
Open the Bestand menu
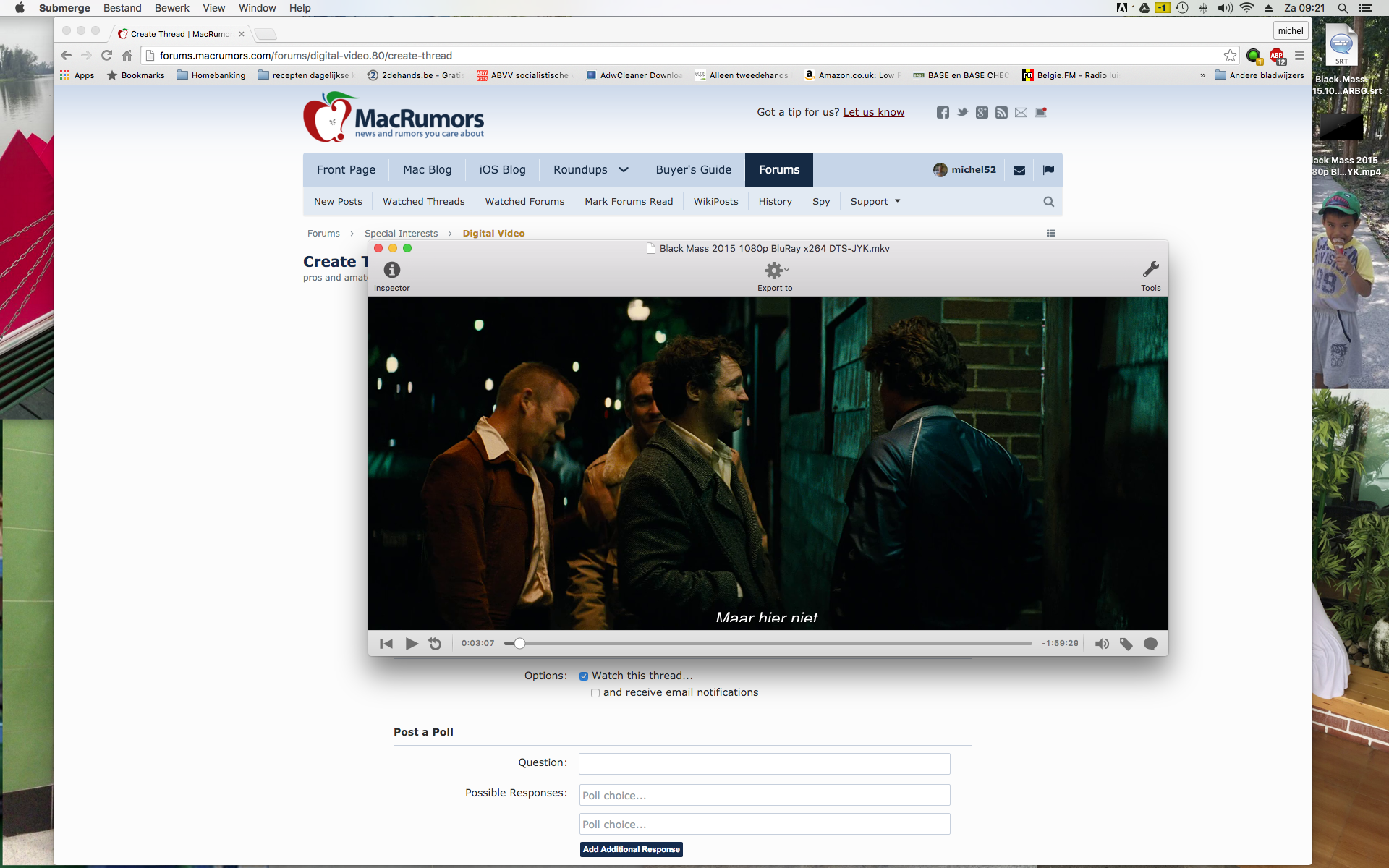(x=122, y=8)
